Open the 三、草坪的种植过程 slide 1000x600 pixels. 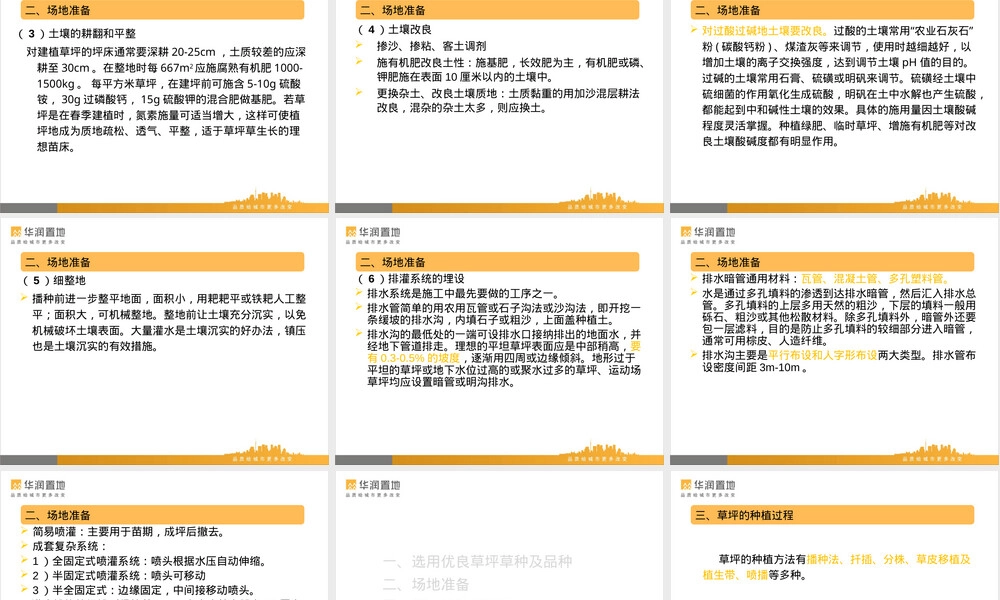[x=834, y=536]
